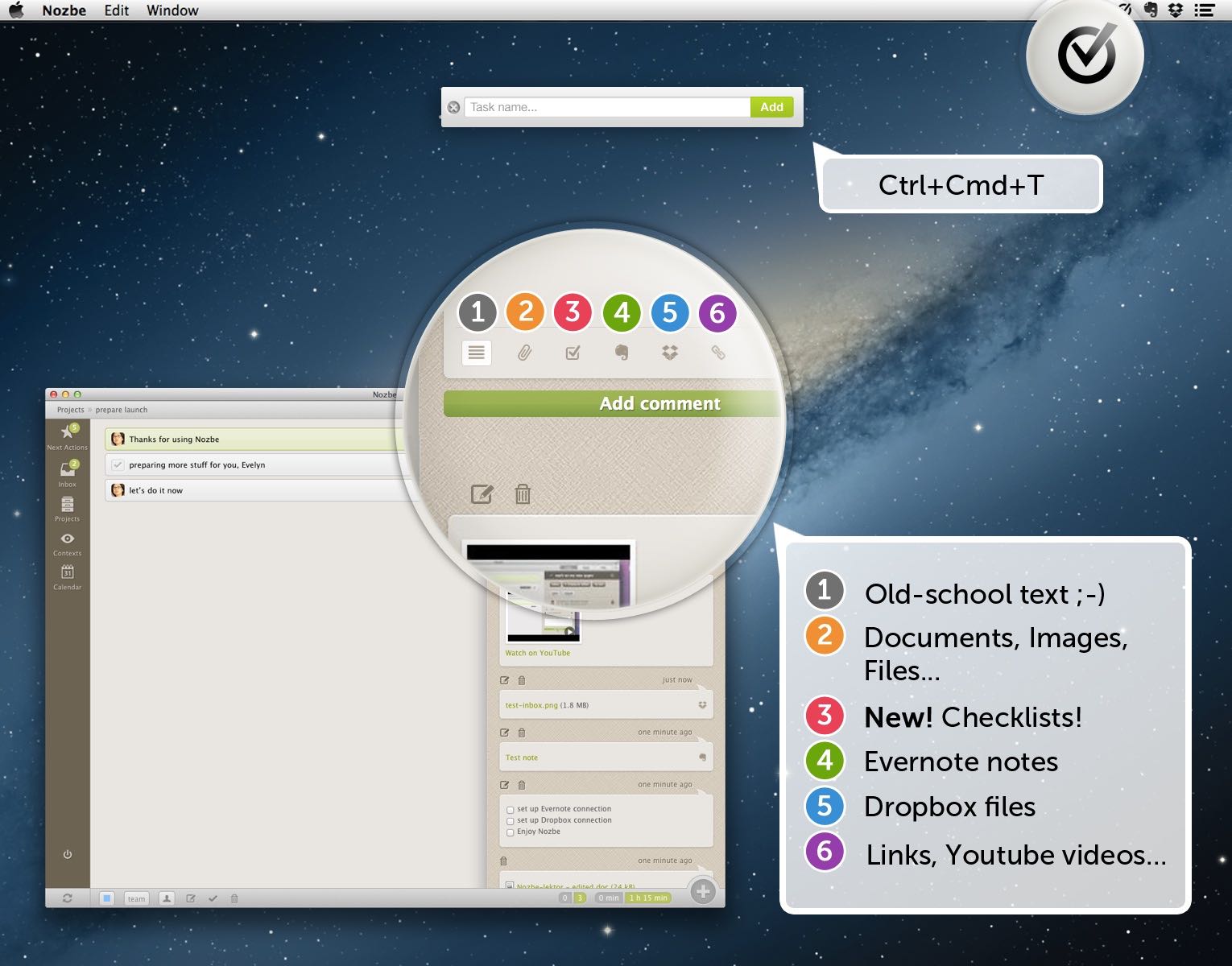1232x966 pixels.
Task: Select the paperclip attachment icon
Action: [524, 353]
